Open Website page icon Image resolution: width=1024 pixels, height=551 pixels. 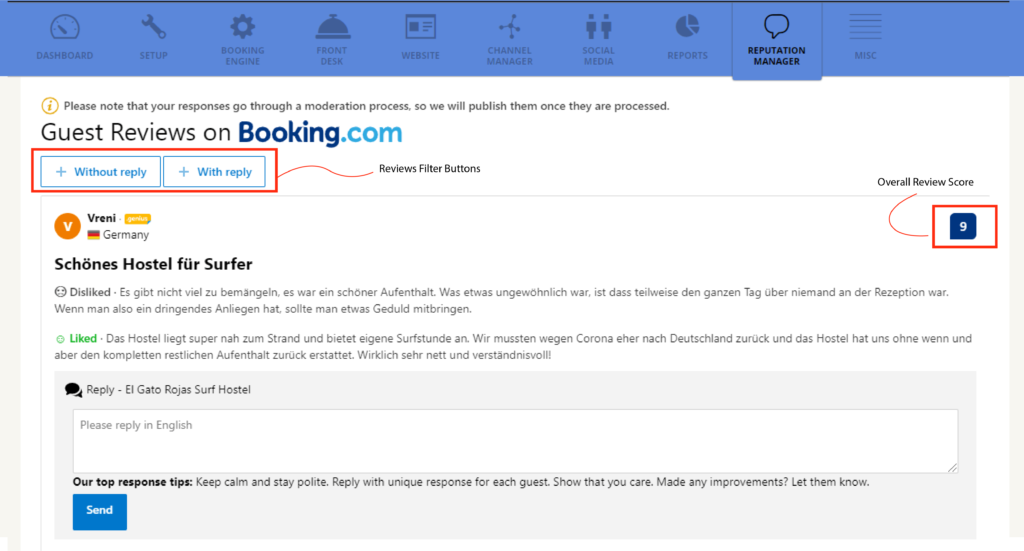coord(421,27)
